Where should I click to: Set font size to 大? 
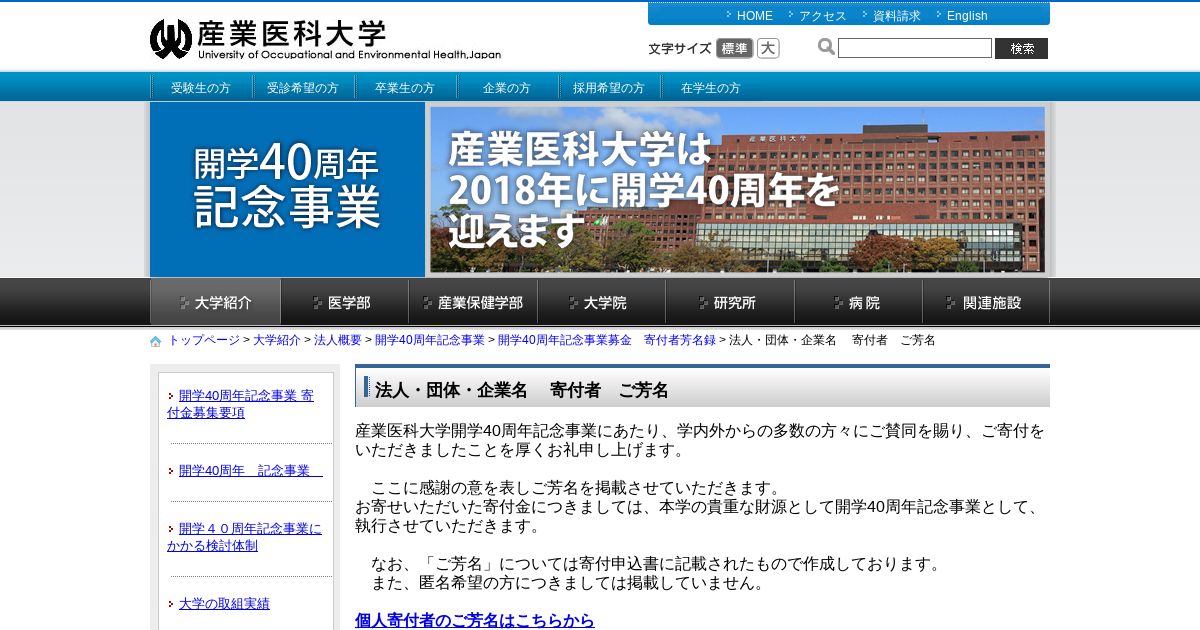click(x=768, y=48)
